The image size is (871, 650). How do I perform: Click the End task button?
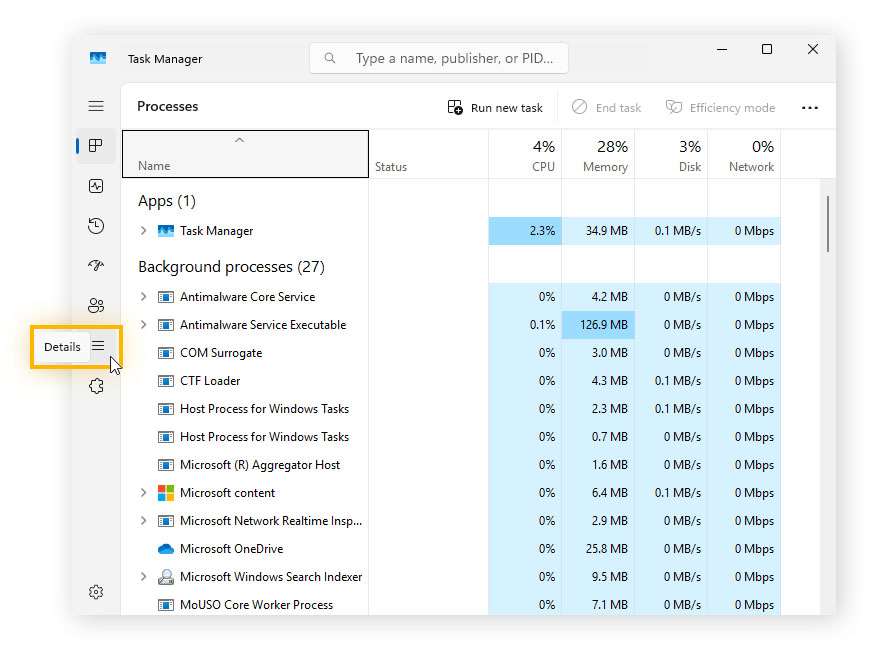(606, 107)
